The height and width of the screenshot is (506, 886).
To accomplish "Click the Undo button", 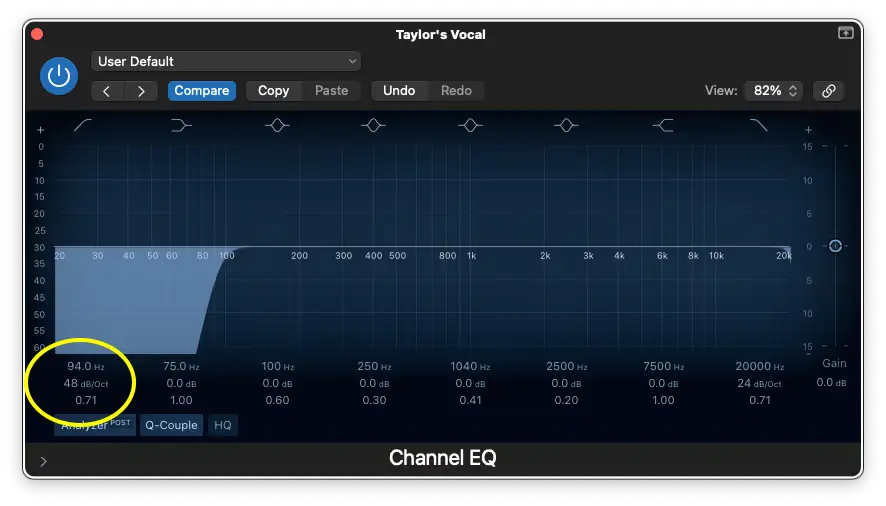I will point(399,91).
